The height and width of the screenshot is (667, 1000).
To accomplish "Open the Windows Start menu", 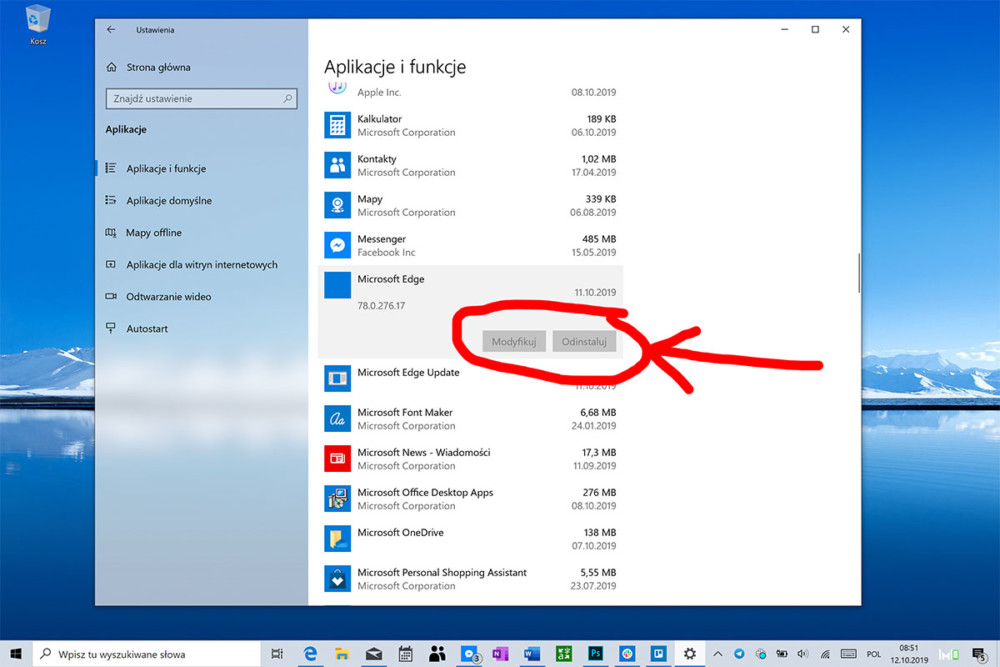I will 16,654.
